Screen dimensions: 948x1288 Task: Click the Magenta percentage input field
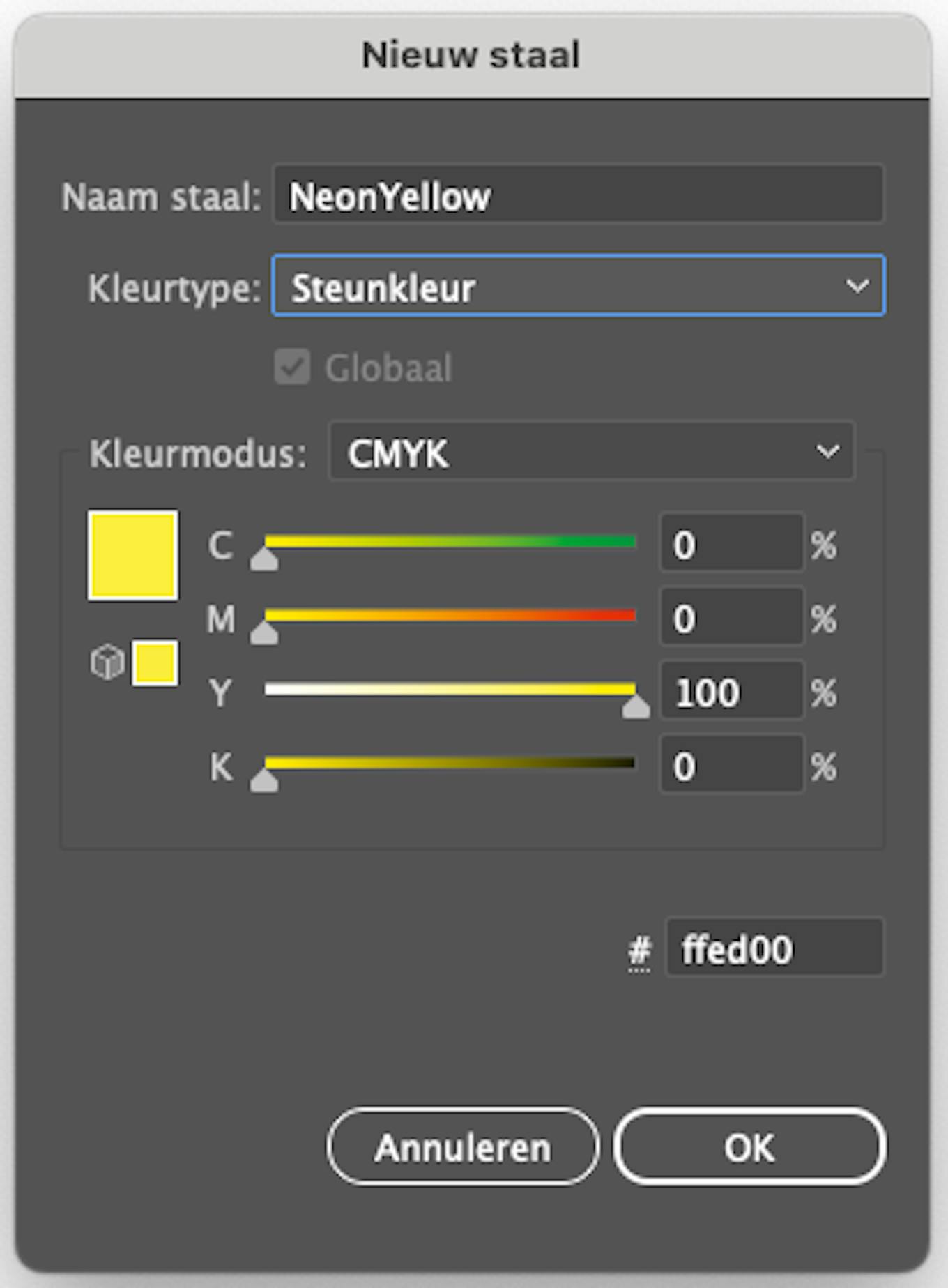point(731,618)
